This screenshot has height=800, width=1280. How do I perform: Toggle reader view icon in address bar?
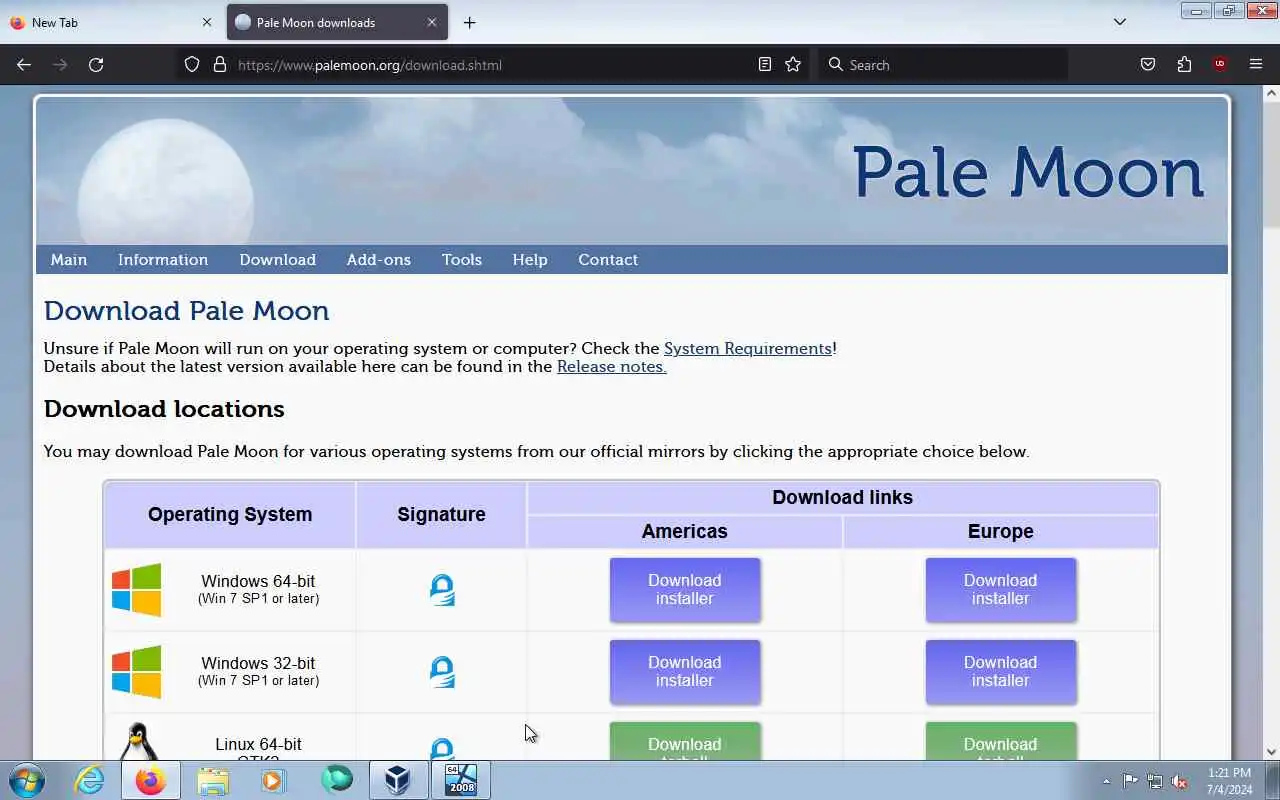tap(765, 65)
